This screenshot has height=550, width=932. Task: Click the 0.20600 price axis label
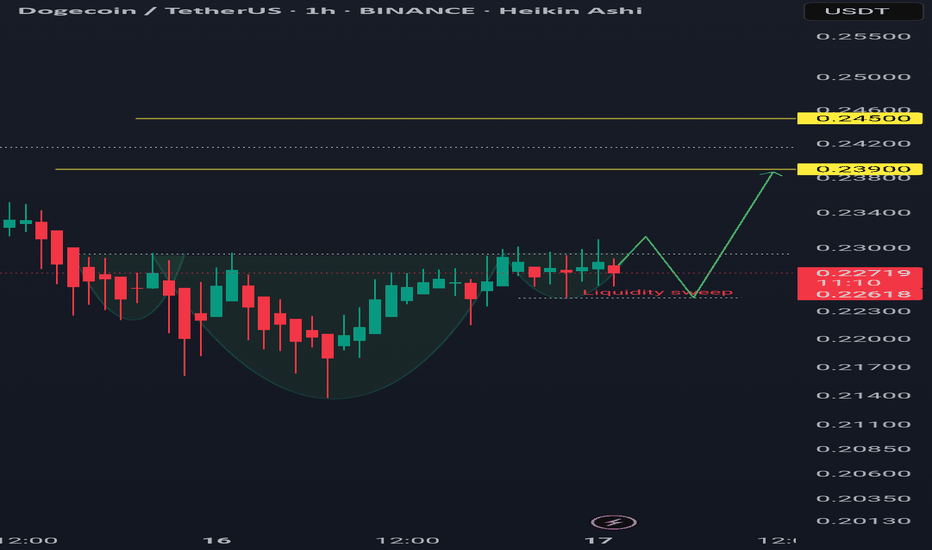pyautogui.click(x=864, y=474)
